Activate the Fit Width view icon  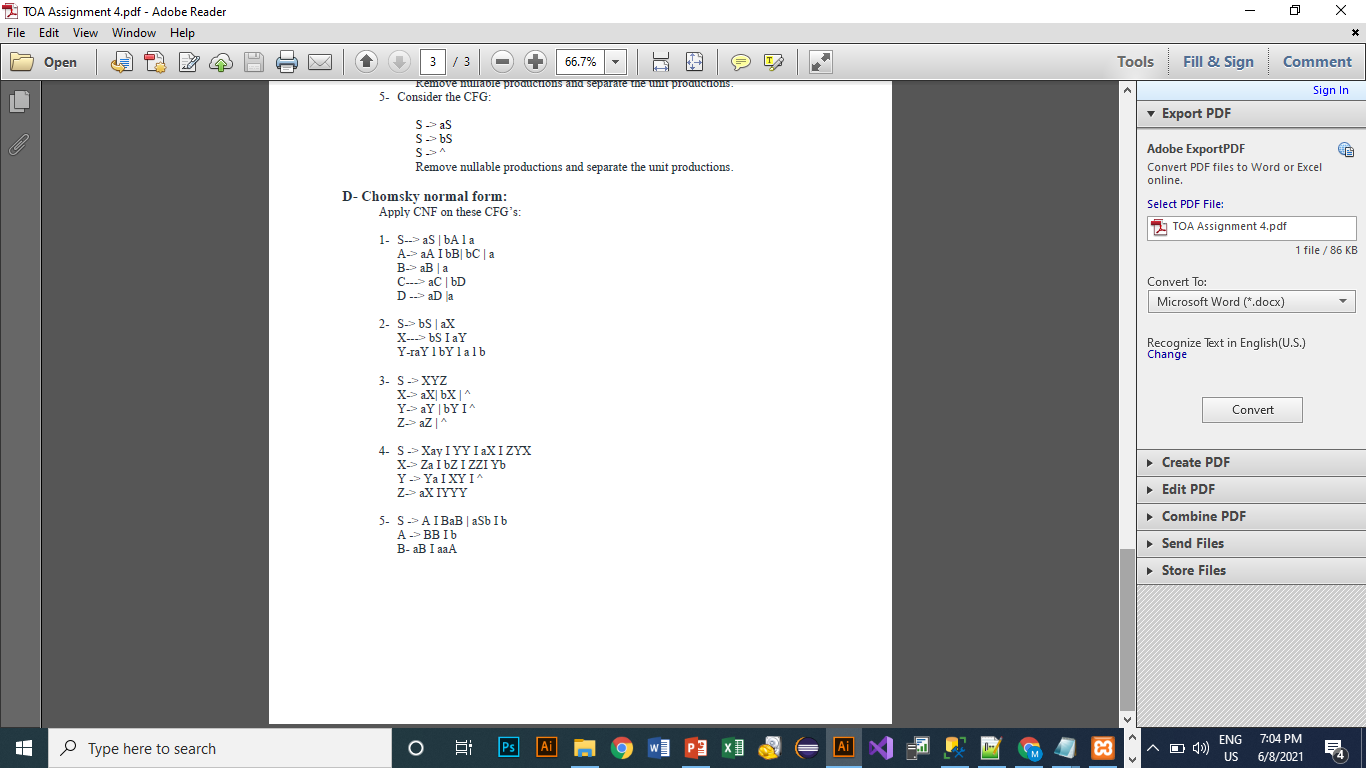pos(658,61)
